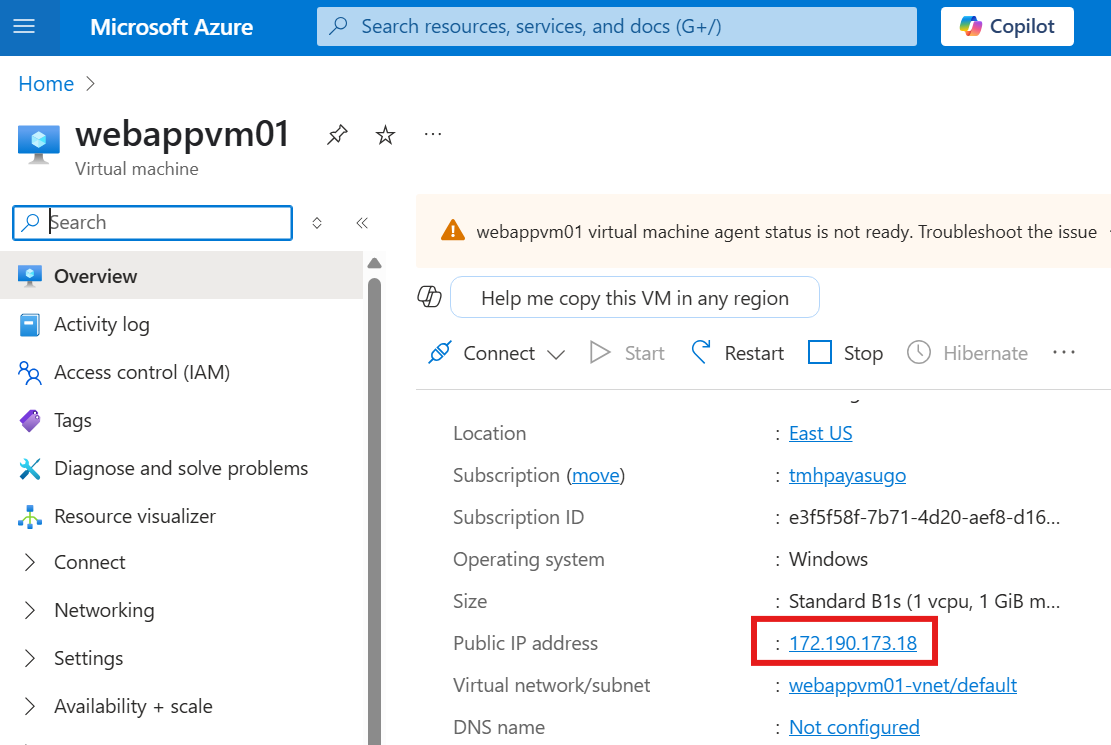1111x745 pixels.
Task: Collapse the left resource menu
Action: (x=362, y=223)
